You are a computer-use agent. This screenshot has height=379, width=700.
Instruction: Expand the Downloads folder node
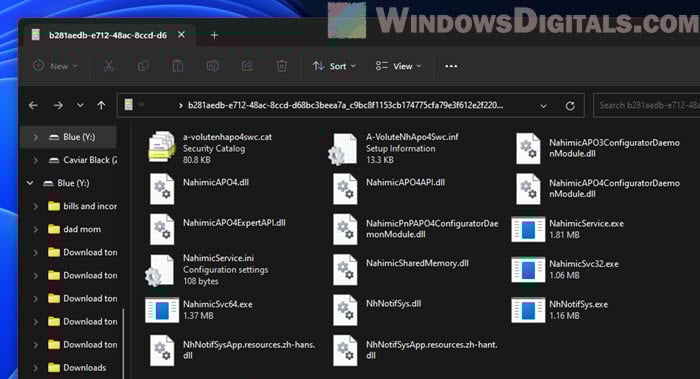pyautogui.click(x=35, y=368)
